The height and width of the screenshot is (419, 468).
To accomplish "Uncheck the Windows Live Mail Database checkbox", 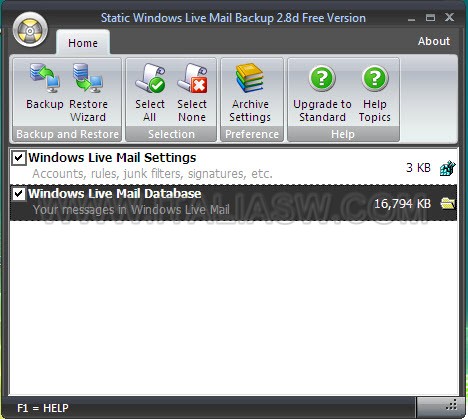I will tap(19, 194).
